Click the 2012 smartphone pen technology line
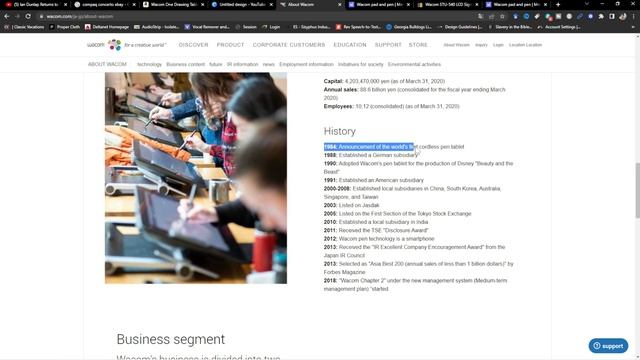Viewport: 640px width, 360px height. (x=379, y=239)
